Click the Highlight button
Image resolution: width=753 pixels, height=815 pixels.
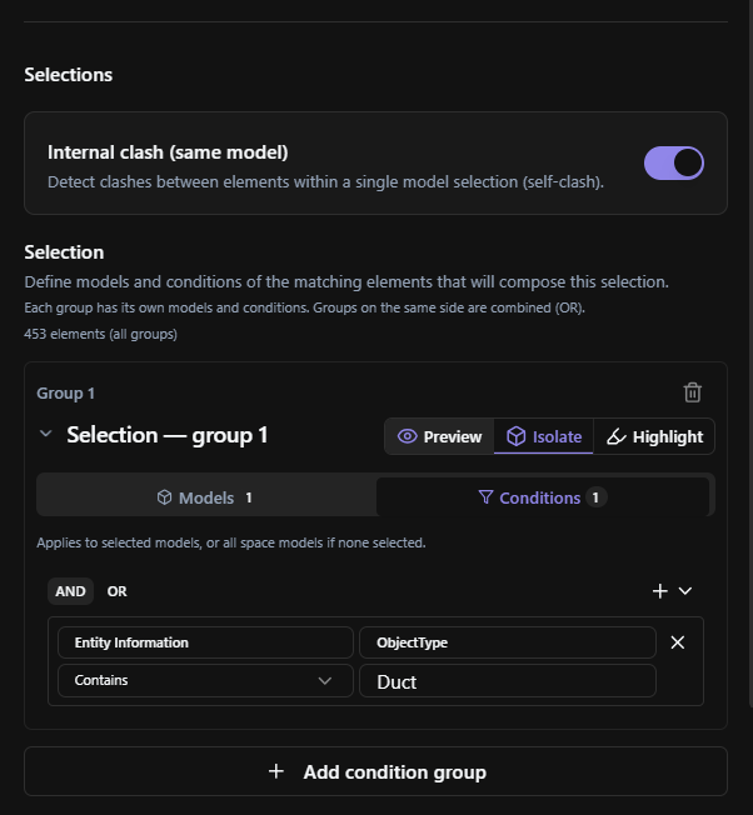point(654,437)
